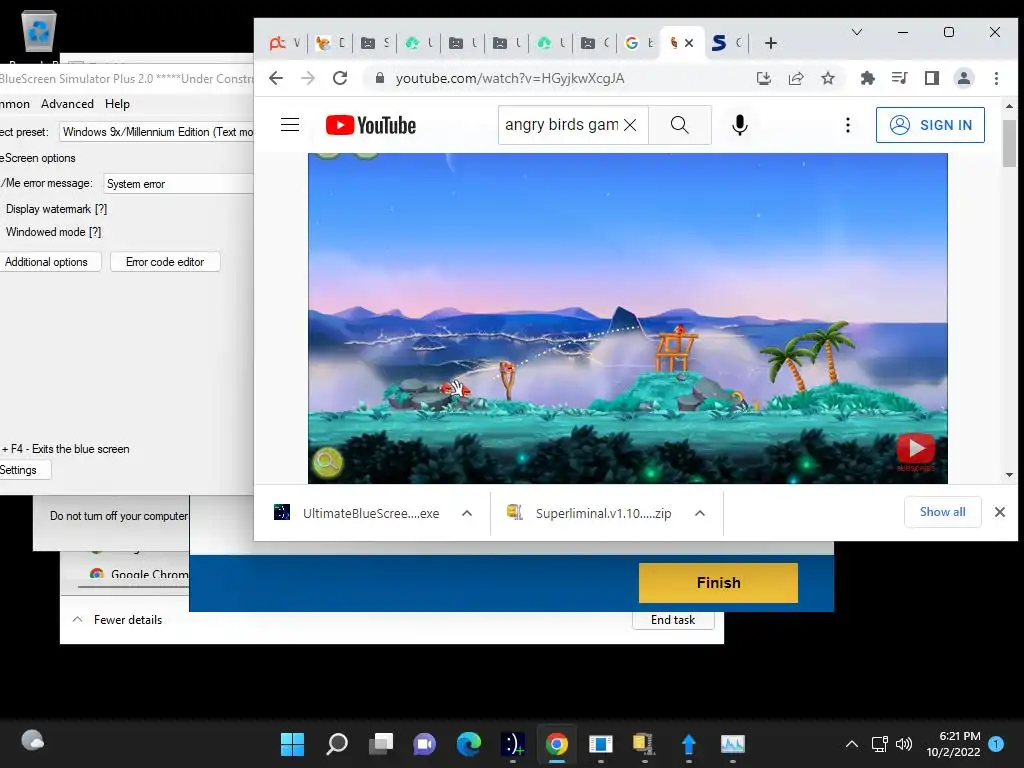
Task: Click the YouTube logo
Action: click(x=371, y=125)
